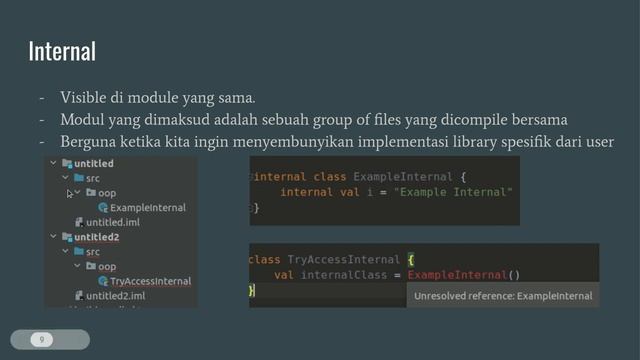This screenshot has height=360, width=640.
Task: Collapse the oop package under untitled2
Action: point(77,266)
